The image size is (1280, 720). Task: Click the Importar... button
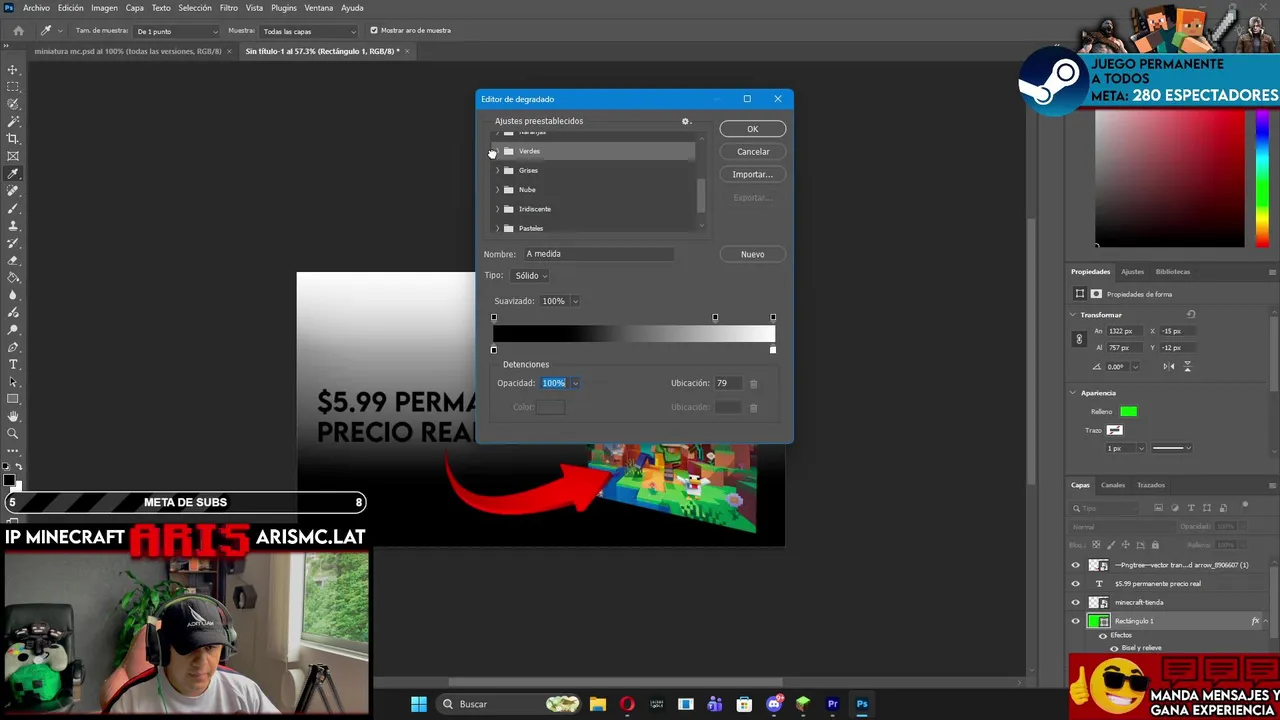752,175
